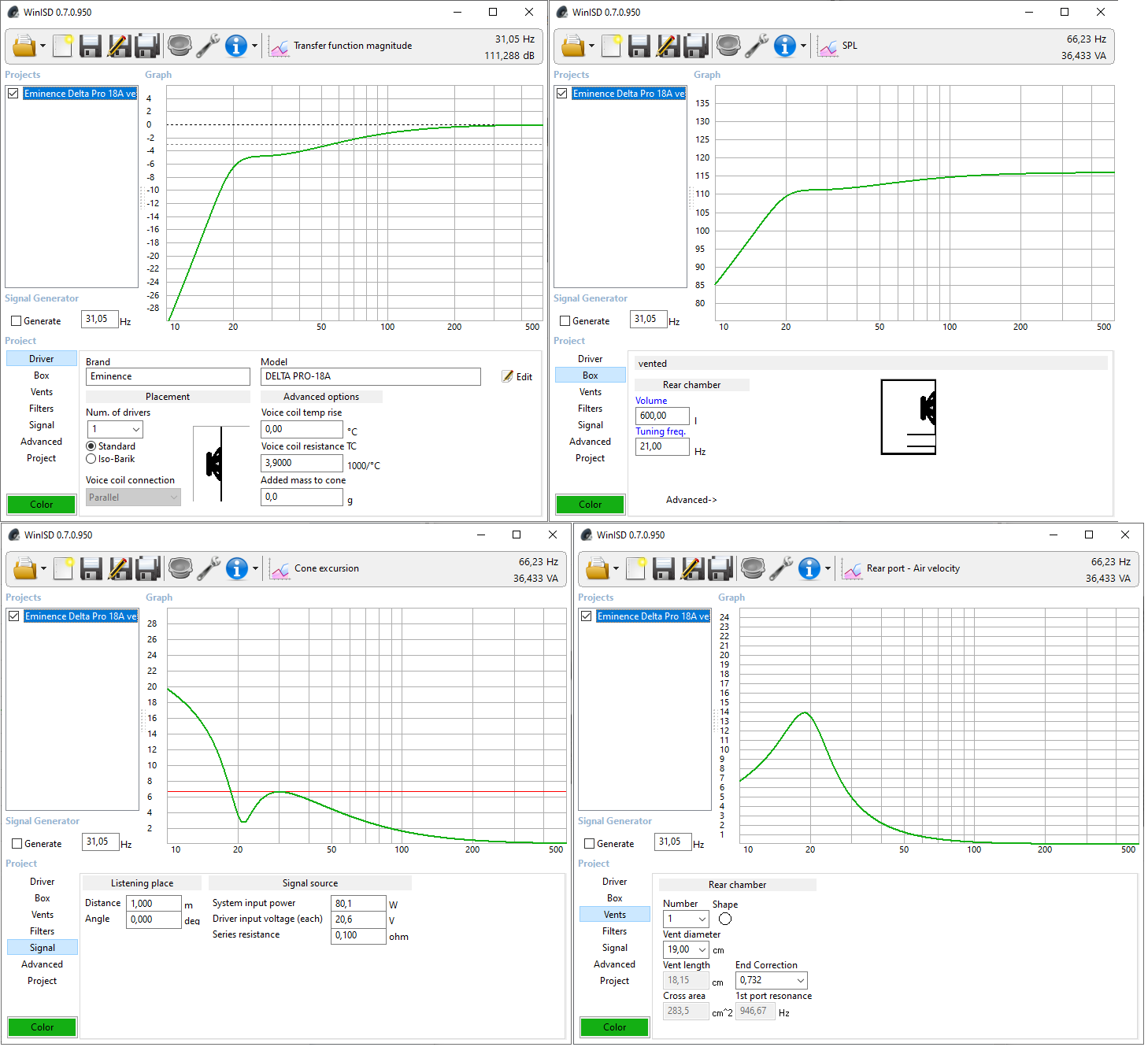Expand info dropdown arrow in Transfer function window

254,46
